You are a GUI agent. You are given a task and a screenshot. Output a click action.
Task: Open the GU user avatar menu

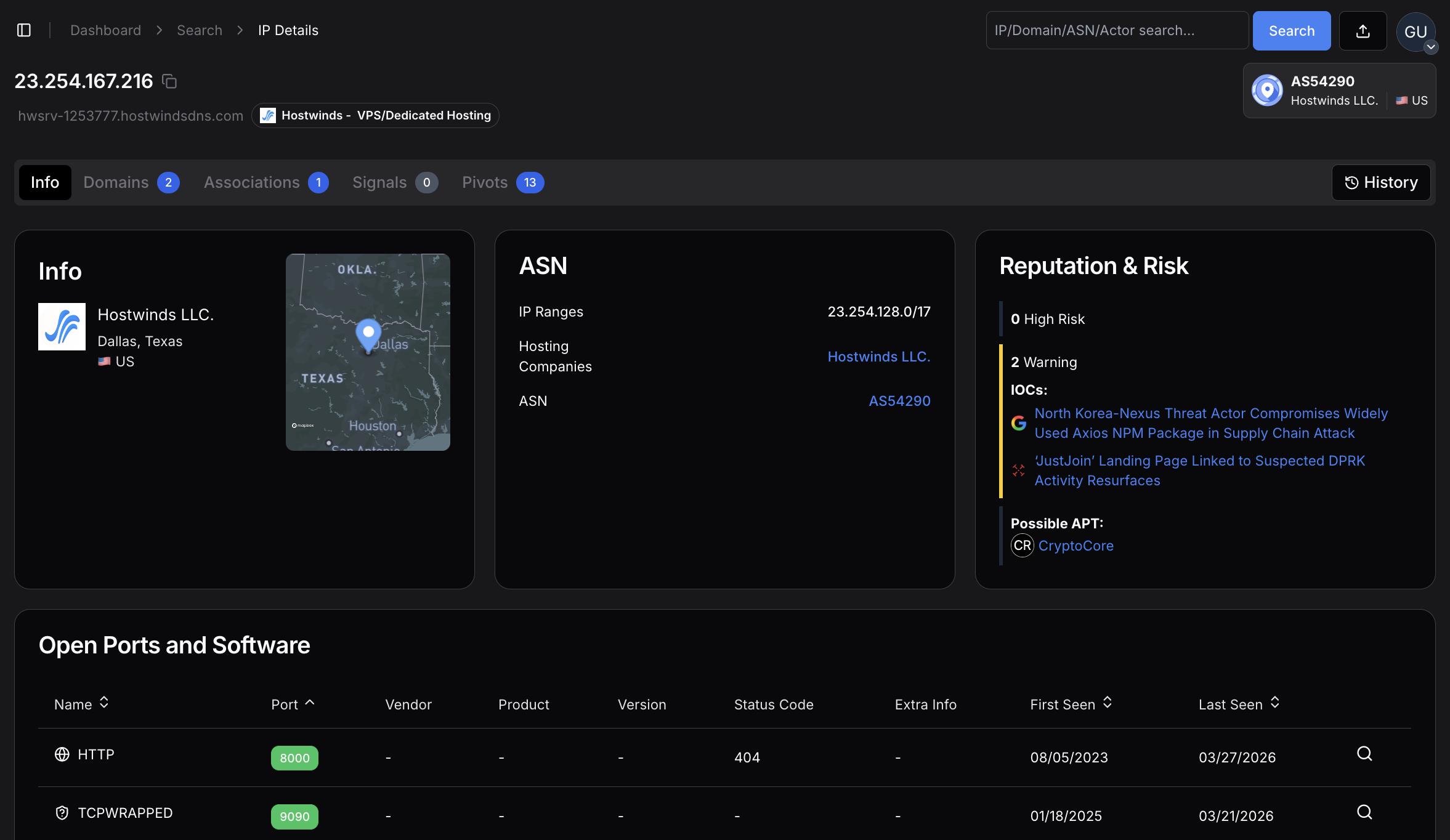tap(1416, 32)
